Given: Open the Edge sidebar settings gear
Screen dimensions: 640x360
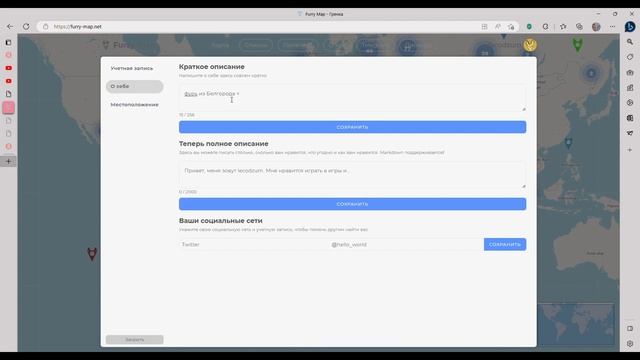Looking at the screenshot, I should coord(630,344).
